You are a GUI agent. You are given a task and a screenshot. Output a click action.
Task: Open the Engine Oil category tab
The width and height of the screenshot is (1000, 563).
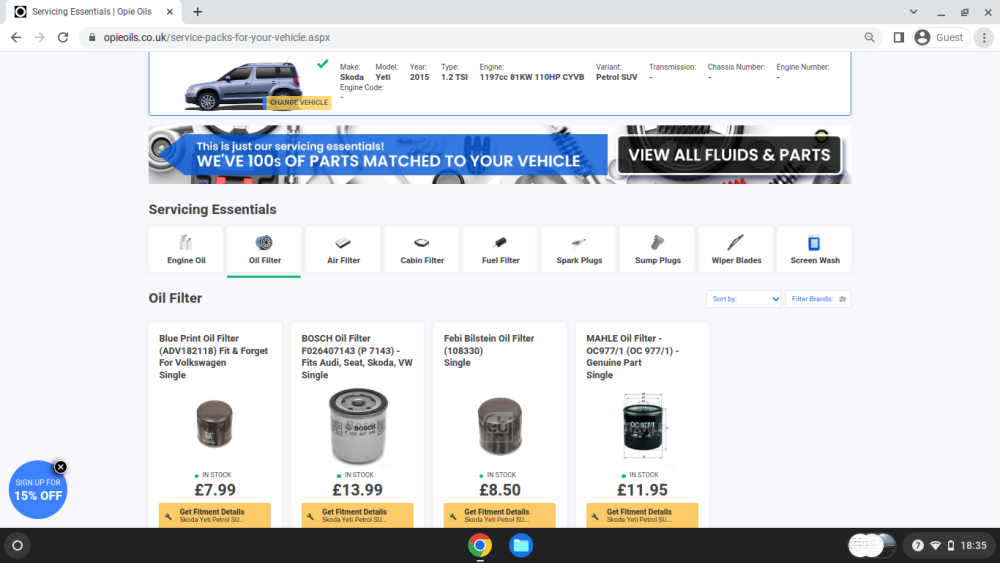click(186, 249)
